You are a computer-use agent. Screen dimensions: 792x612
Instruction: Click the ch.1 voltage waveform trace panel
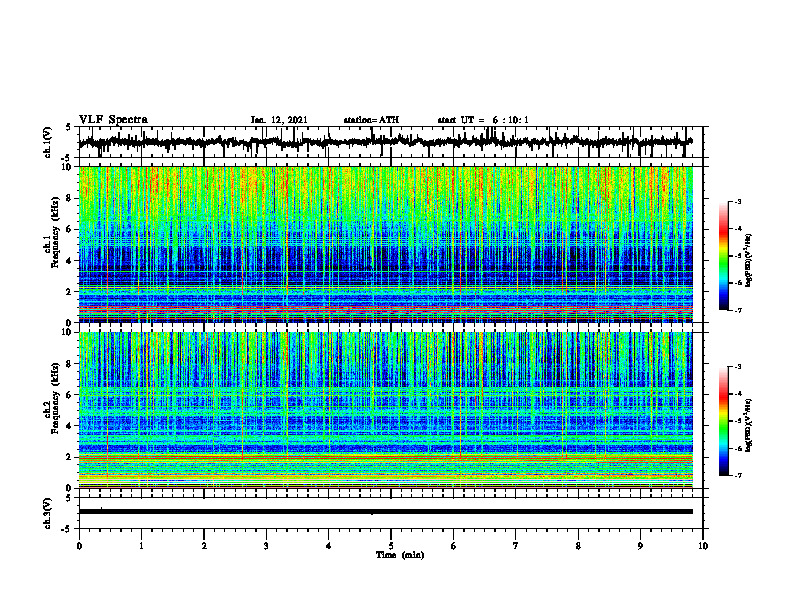point(391,142)
